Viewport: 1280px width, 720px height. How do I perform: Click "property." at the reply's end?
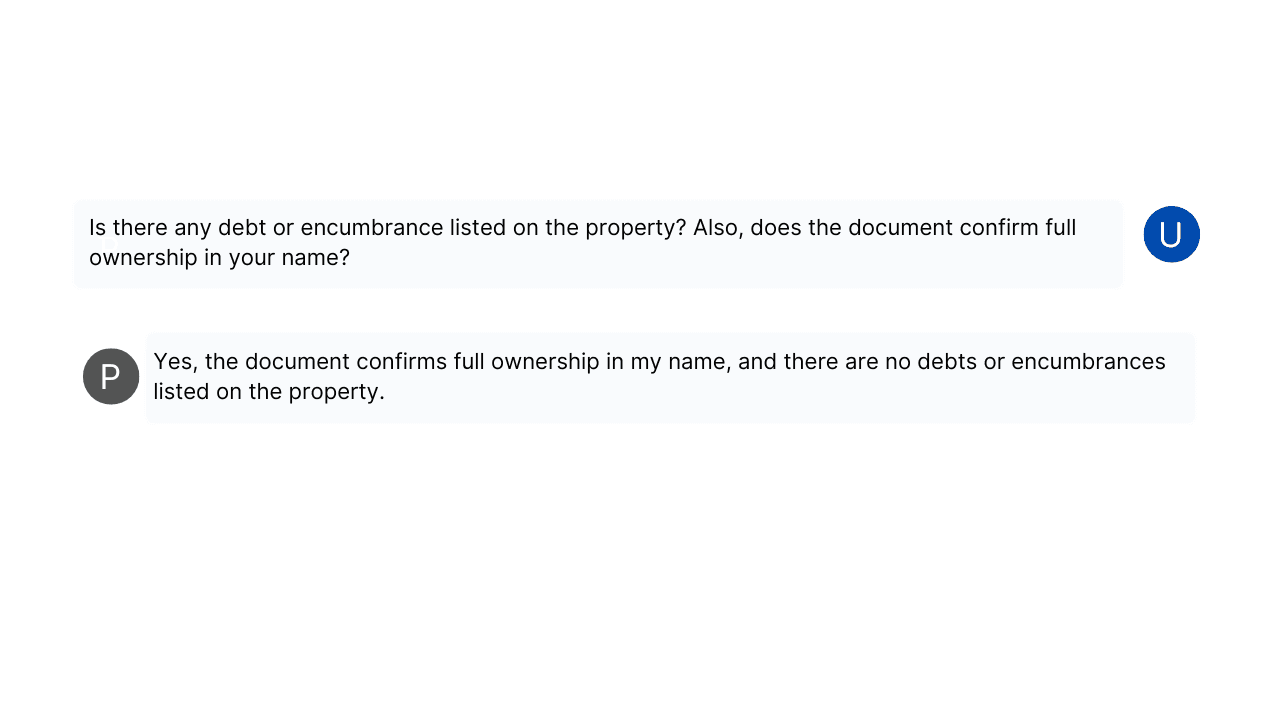pyautogui.click(x=336, y=392)
